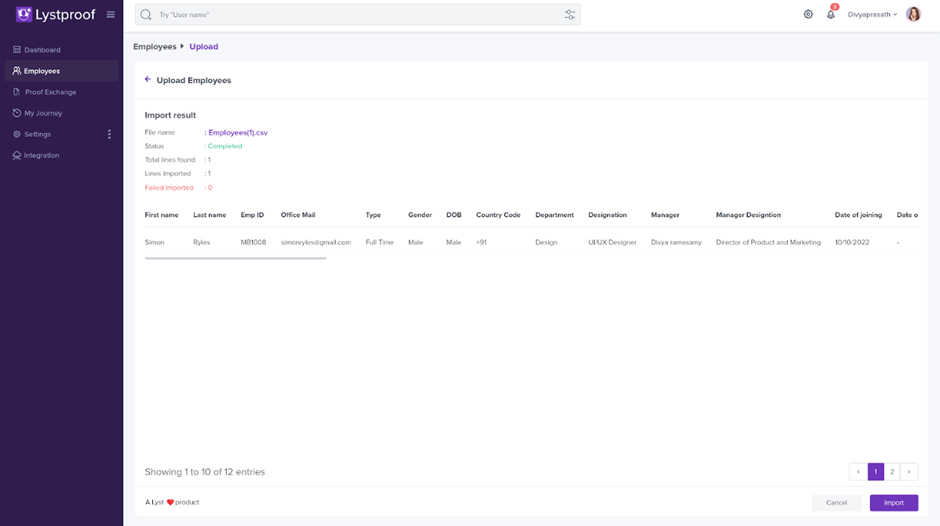Click the Lystproof logo
This screenshot has height=526, width=940.
58,15
